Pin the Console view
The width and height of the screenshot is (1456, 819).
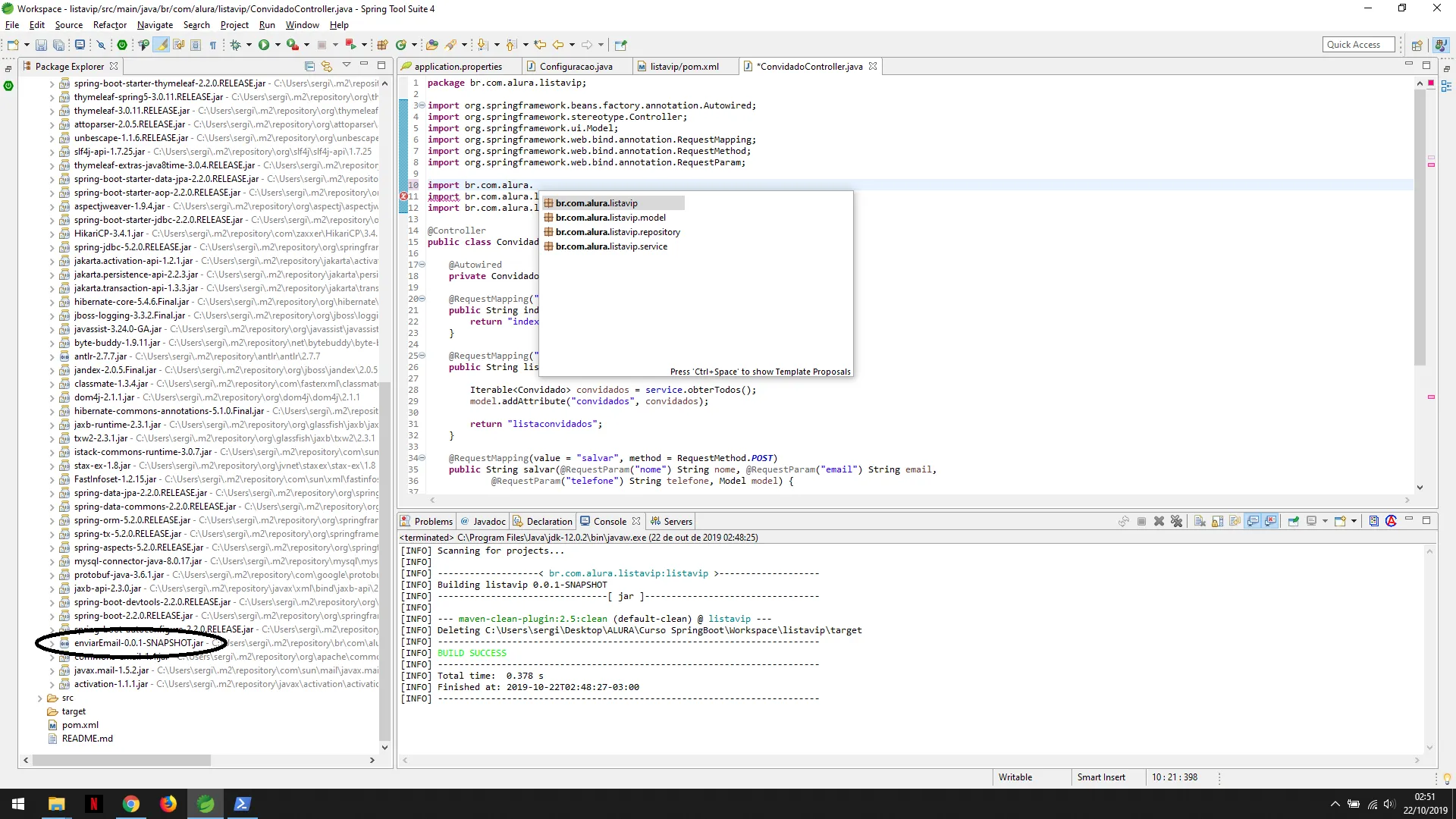click(1294, 521)
